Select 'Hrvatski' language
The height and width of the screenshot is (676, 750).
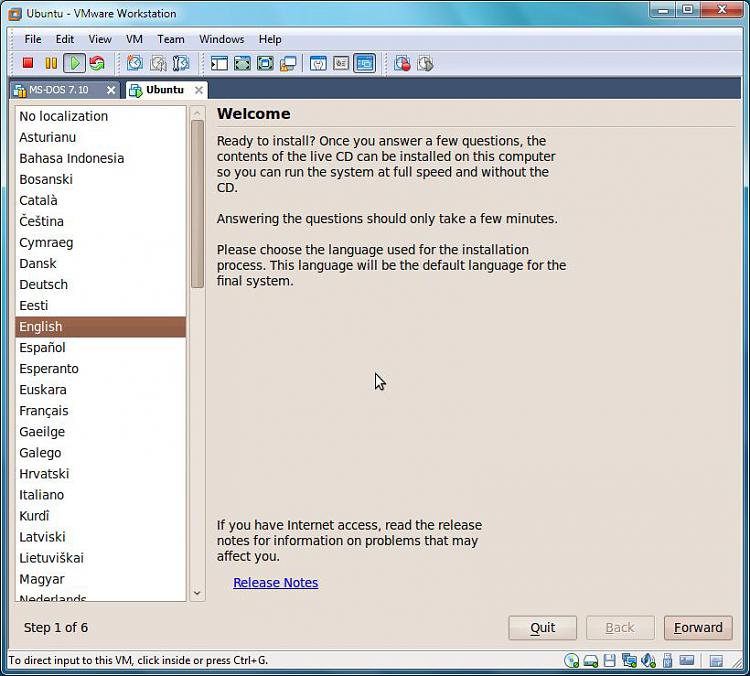[100, 474]
